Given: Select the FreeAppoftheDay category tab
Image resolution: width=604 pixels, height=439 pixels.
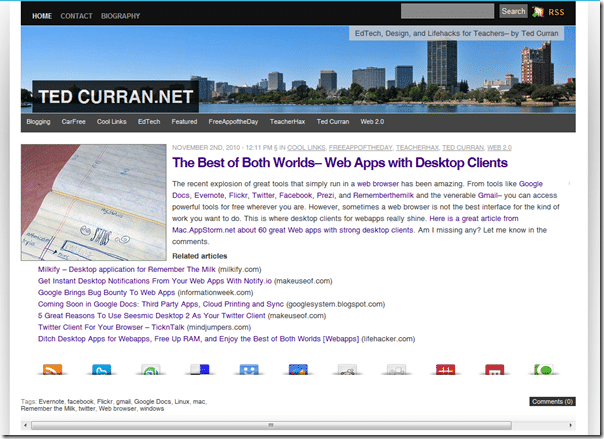Looking at the screenshot, I should [x=233, y=122].
